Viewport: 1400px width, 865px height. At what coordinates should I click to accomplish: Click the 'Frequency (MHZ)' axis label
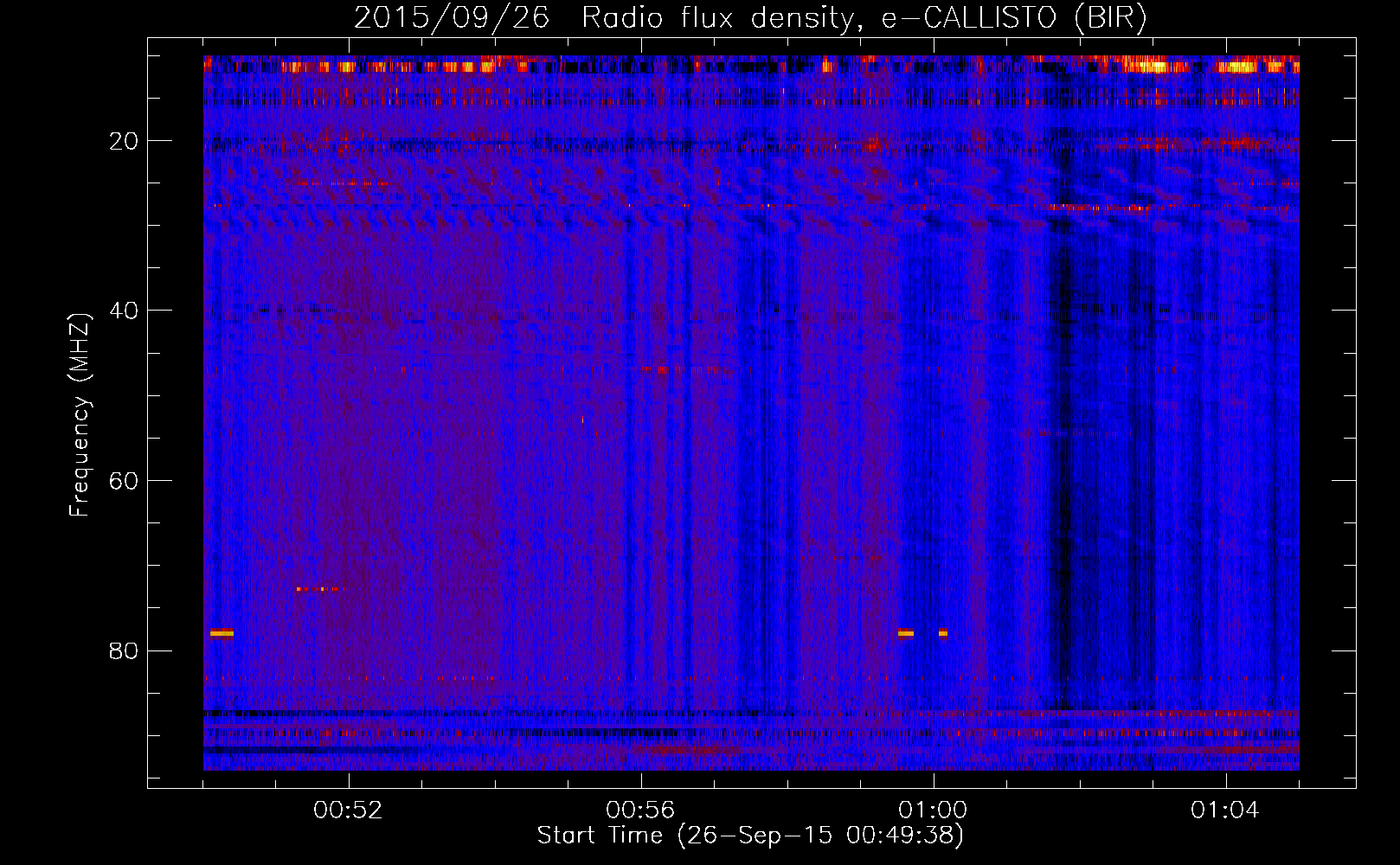80,415
